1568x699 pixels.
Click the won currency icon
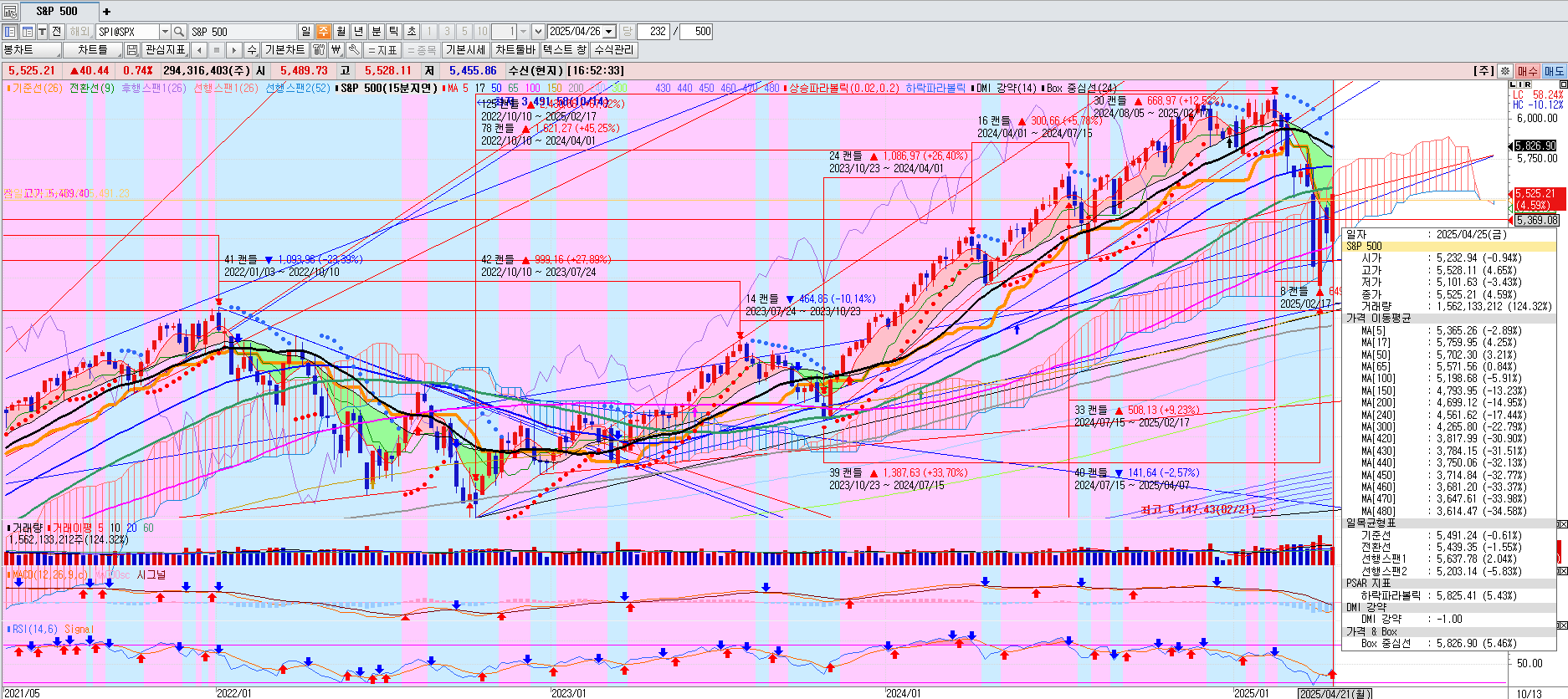coord(336,50)
